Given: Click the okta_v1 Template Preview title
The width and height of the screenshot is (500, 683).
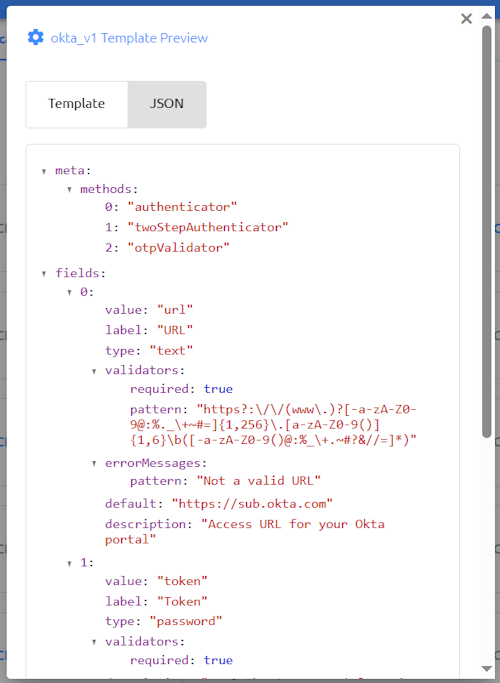Looking at the screenshot, I should point(129,38).
